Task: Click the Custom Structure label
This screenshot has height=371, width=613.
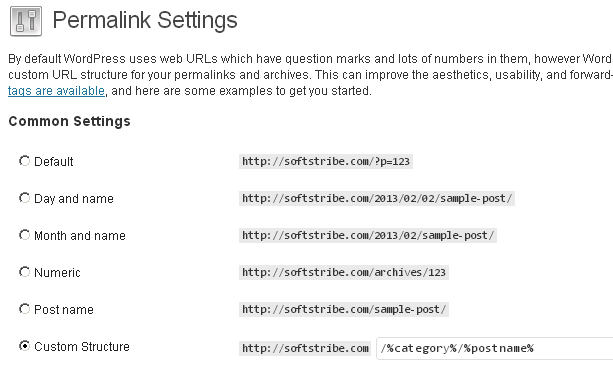Action: (82, 347)
